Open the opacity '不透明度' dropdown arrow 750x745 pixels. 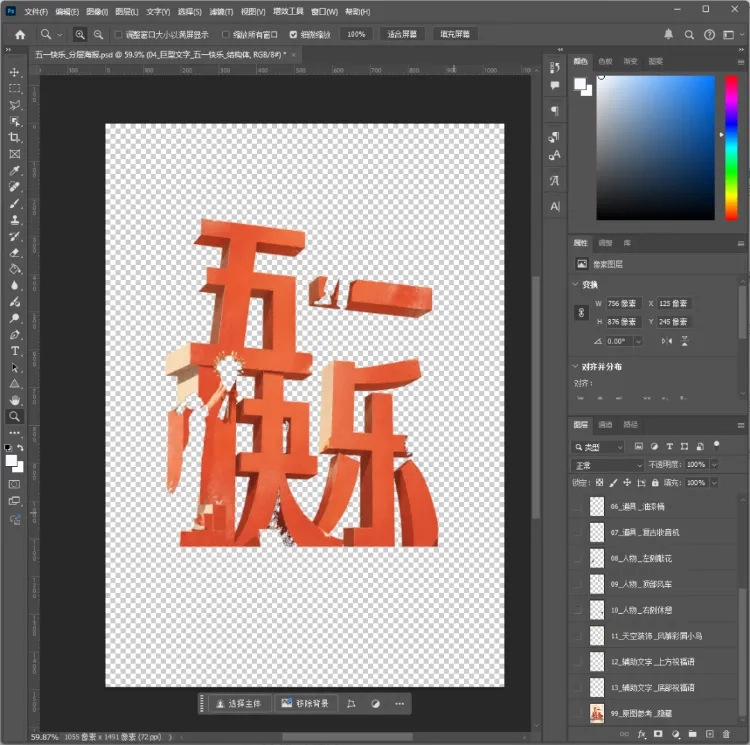coord(714,464)
